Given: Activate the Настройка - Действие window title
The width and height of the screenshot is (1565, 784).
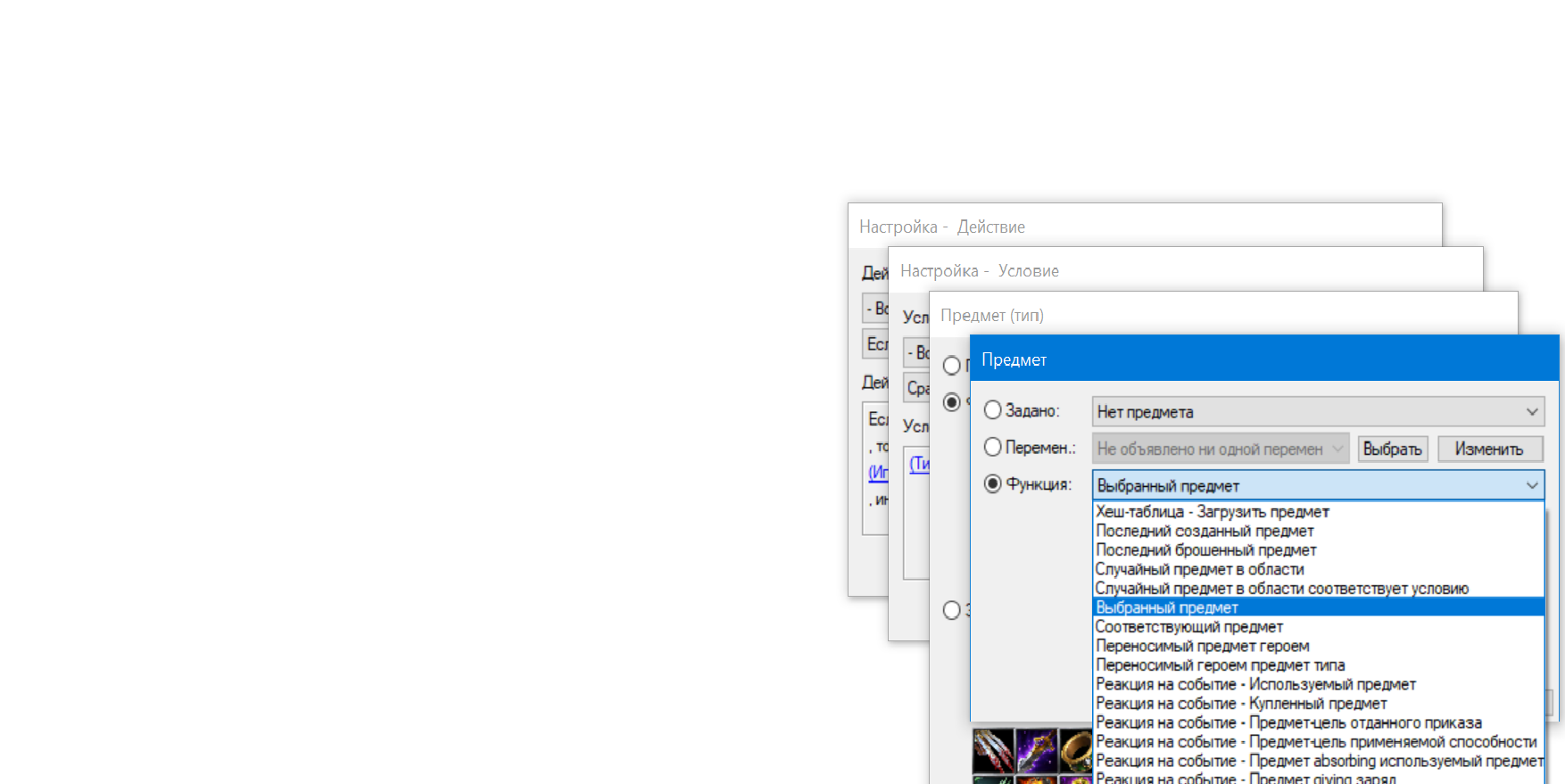Looking at the screenshot, I should 941,227.
